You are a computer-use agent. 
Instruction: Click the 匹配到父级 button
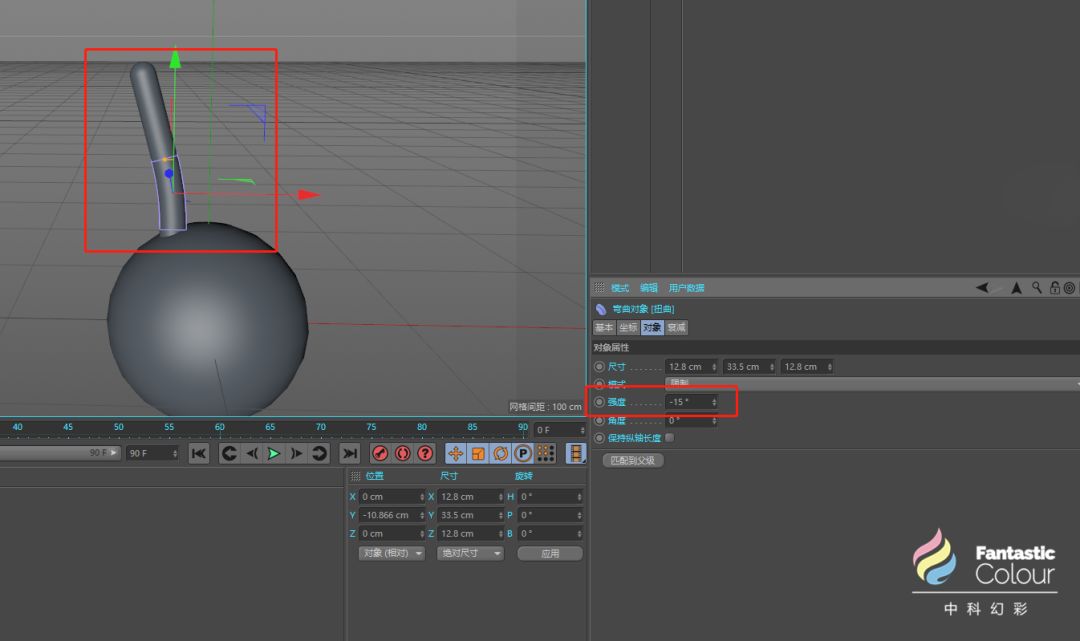633,461
